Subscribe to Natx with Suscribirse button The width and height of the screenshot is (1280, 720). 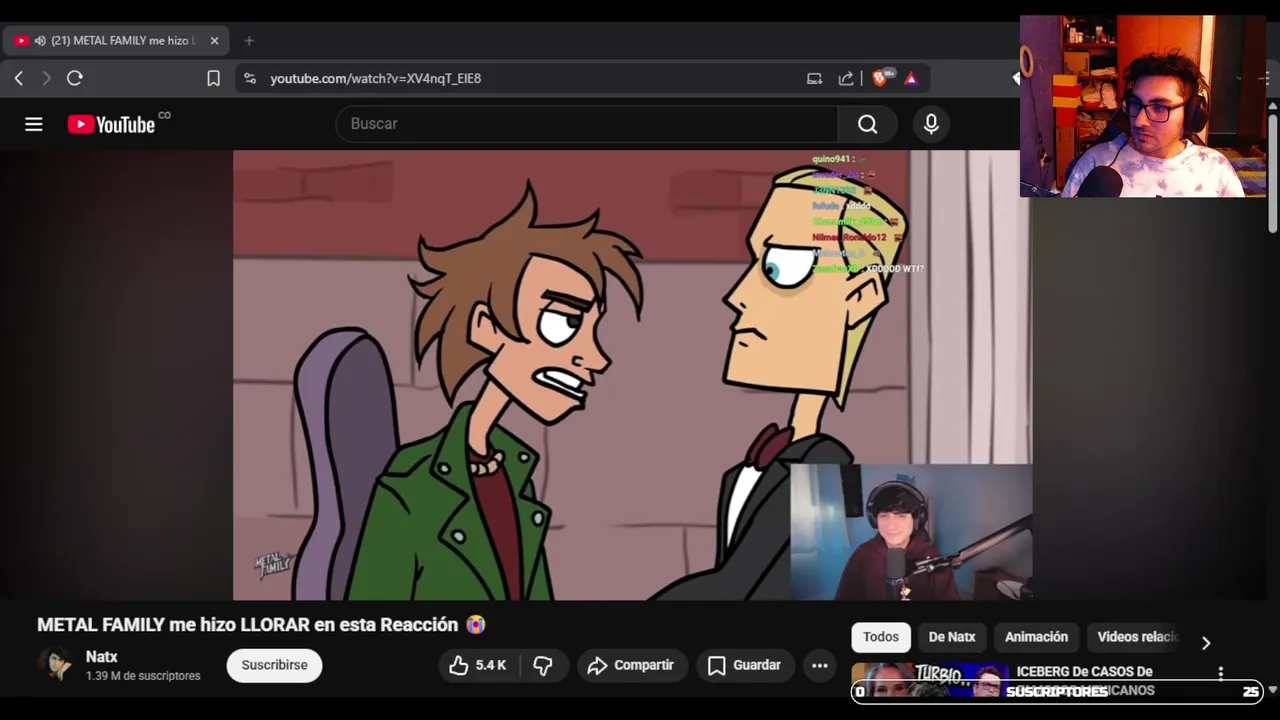tap(274, 665)
